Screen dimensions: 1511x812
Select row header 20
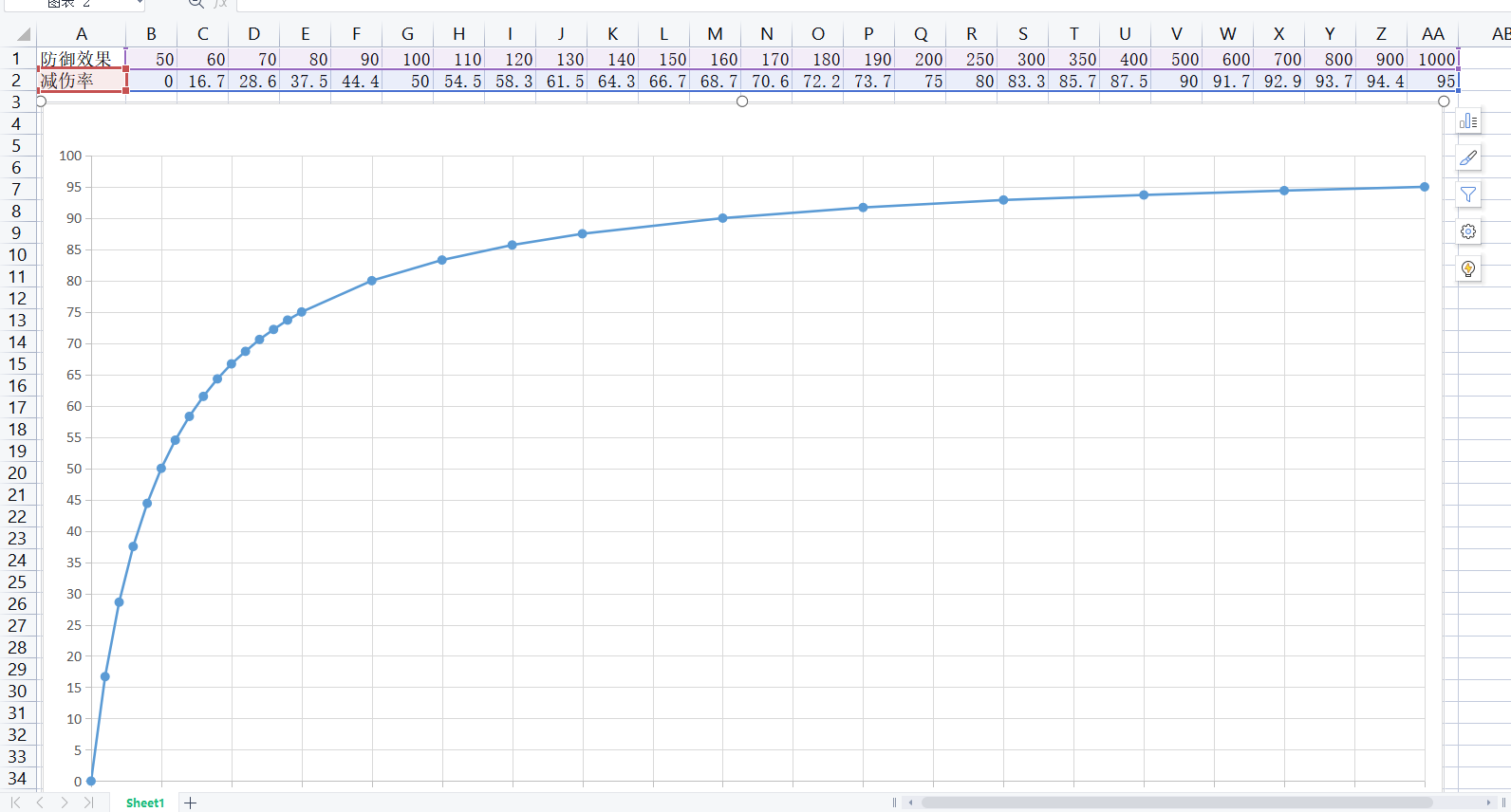[x=17, y=472]
